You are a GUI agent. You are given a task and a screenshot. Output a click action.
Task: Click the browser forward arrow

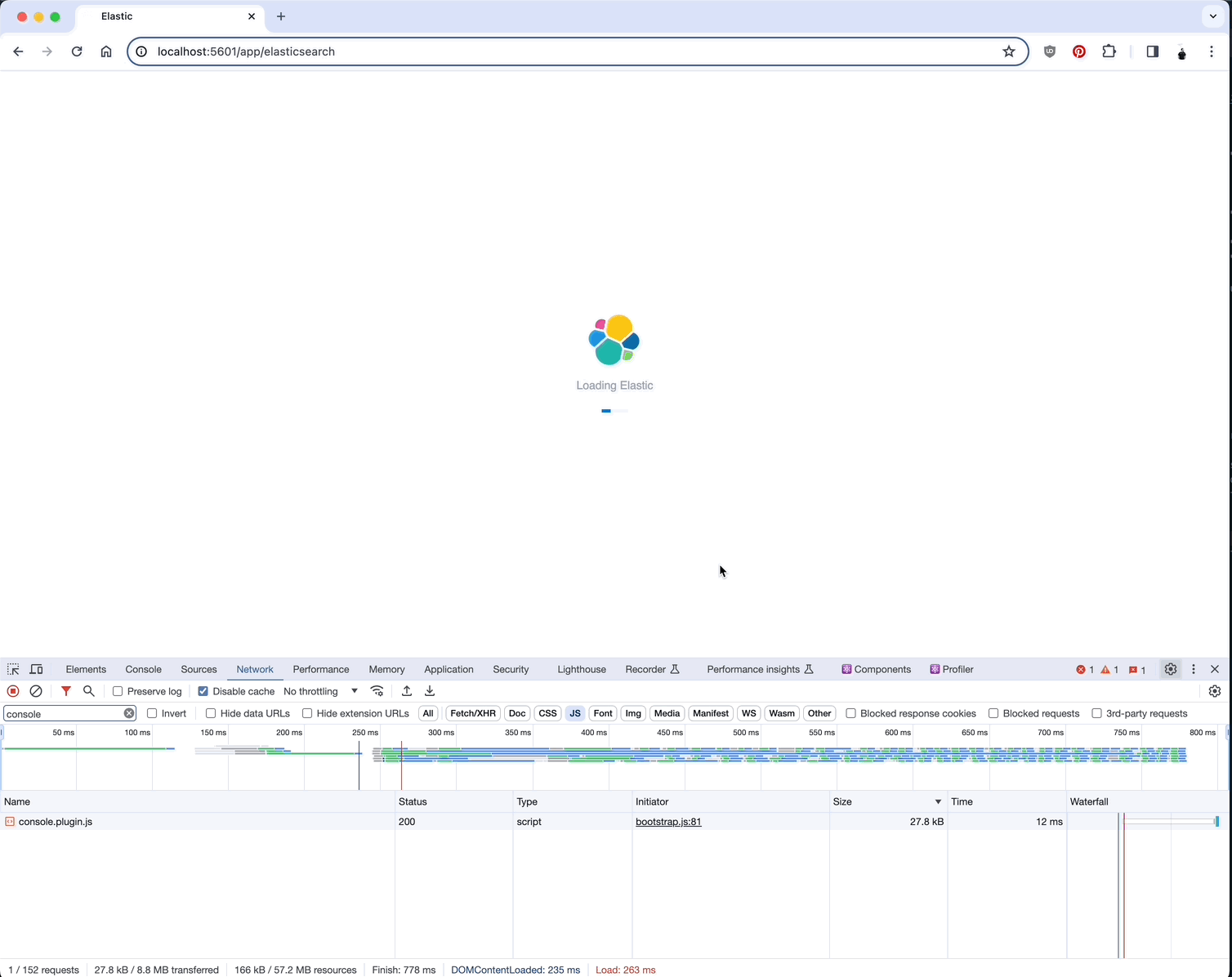tap(47, 51)
